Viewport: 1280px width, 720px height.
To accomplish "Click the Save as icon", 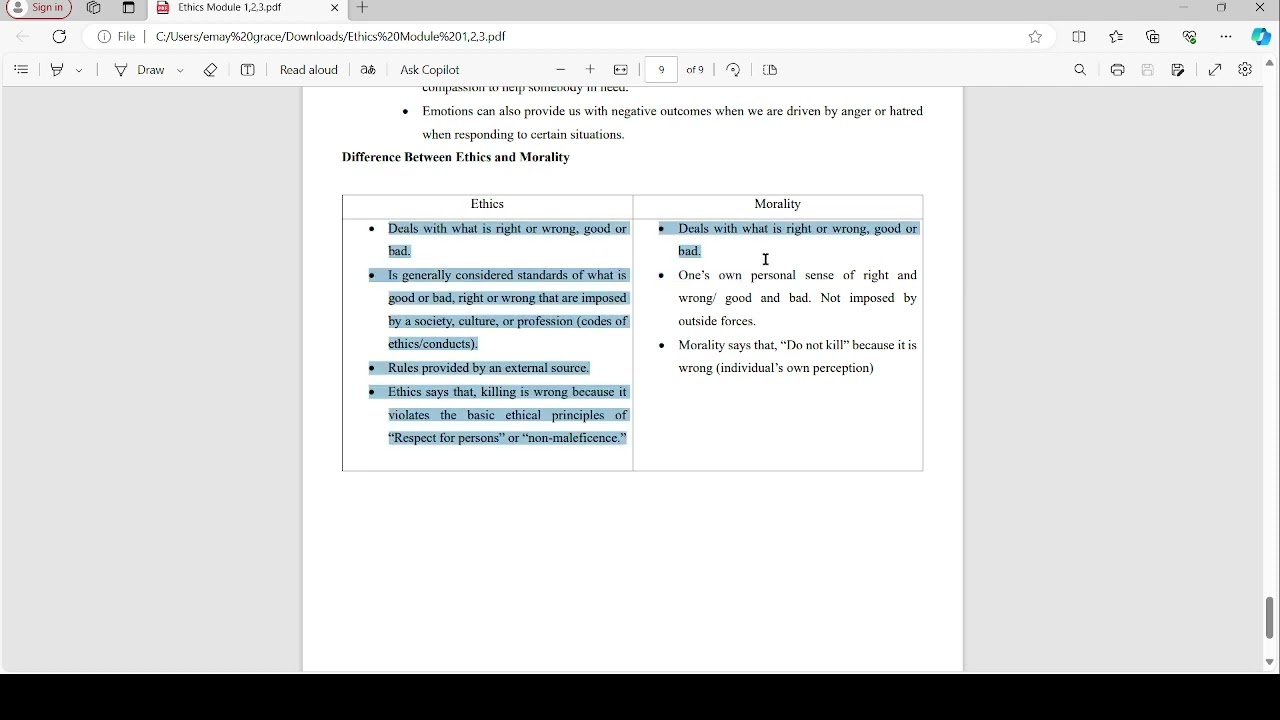I will 1178,70.
